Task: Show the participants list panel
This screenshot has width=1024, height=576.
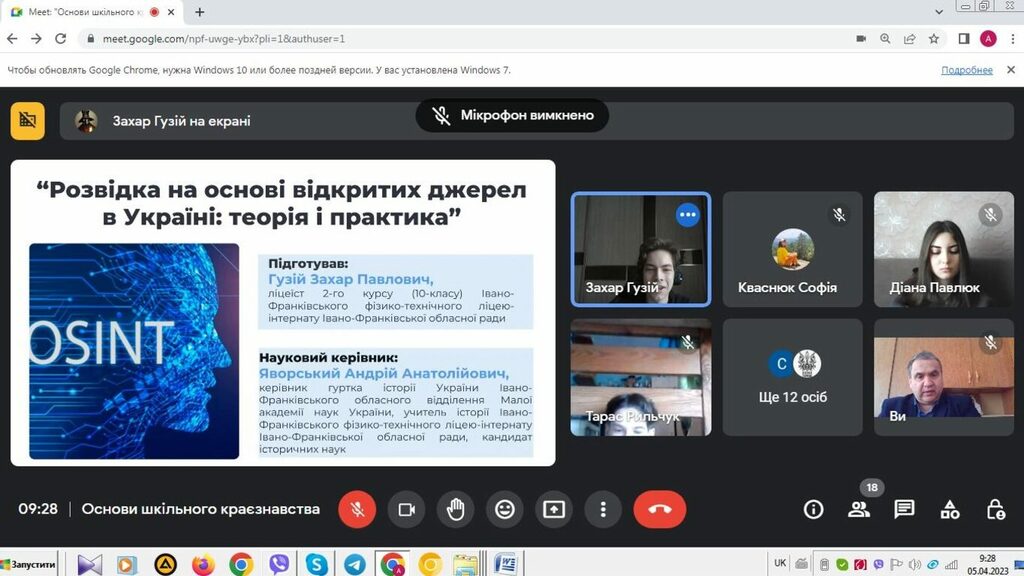Action: (x=858, y=509)
